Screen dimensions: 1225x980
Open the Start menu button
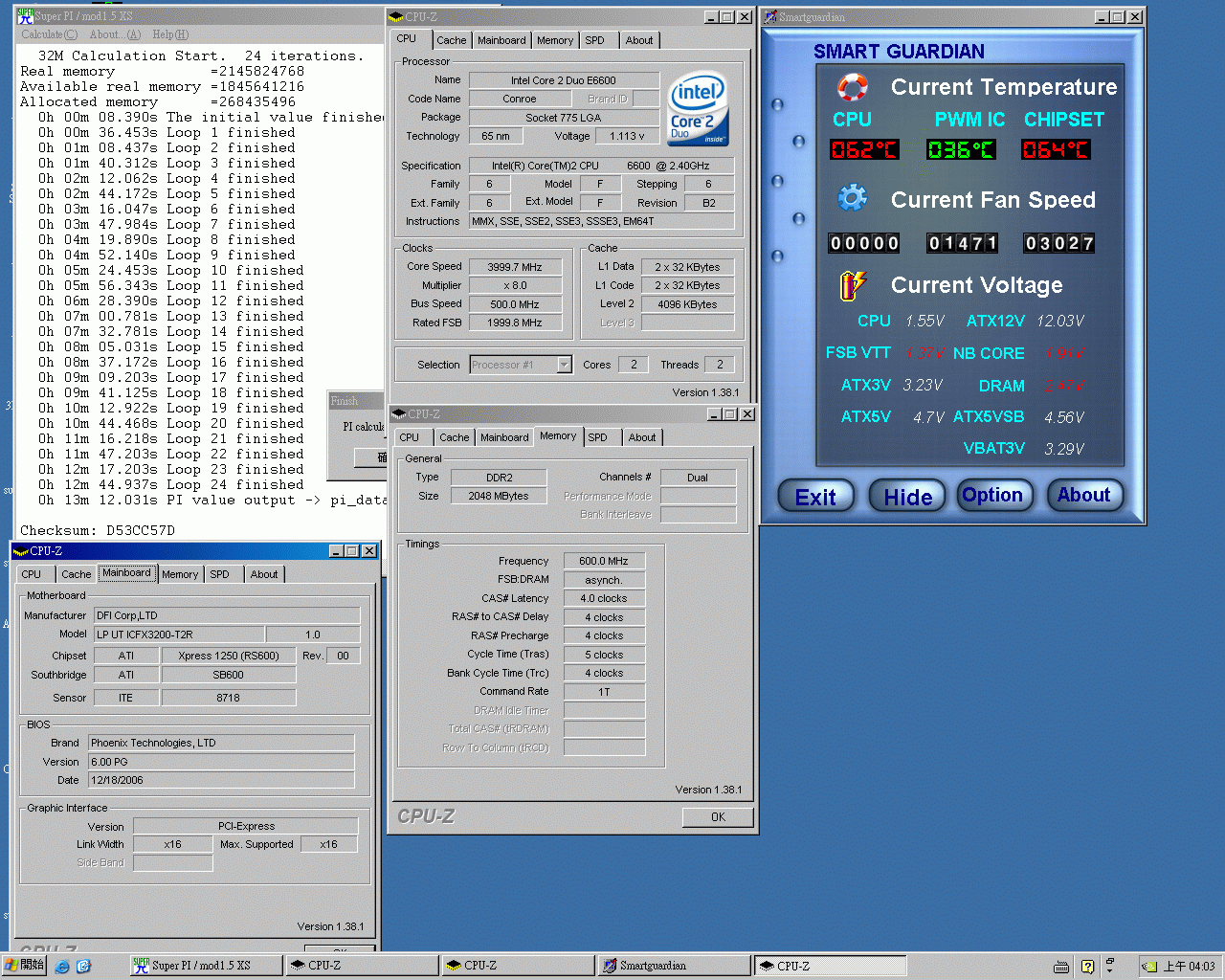click(24, 966)
